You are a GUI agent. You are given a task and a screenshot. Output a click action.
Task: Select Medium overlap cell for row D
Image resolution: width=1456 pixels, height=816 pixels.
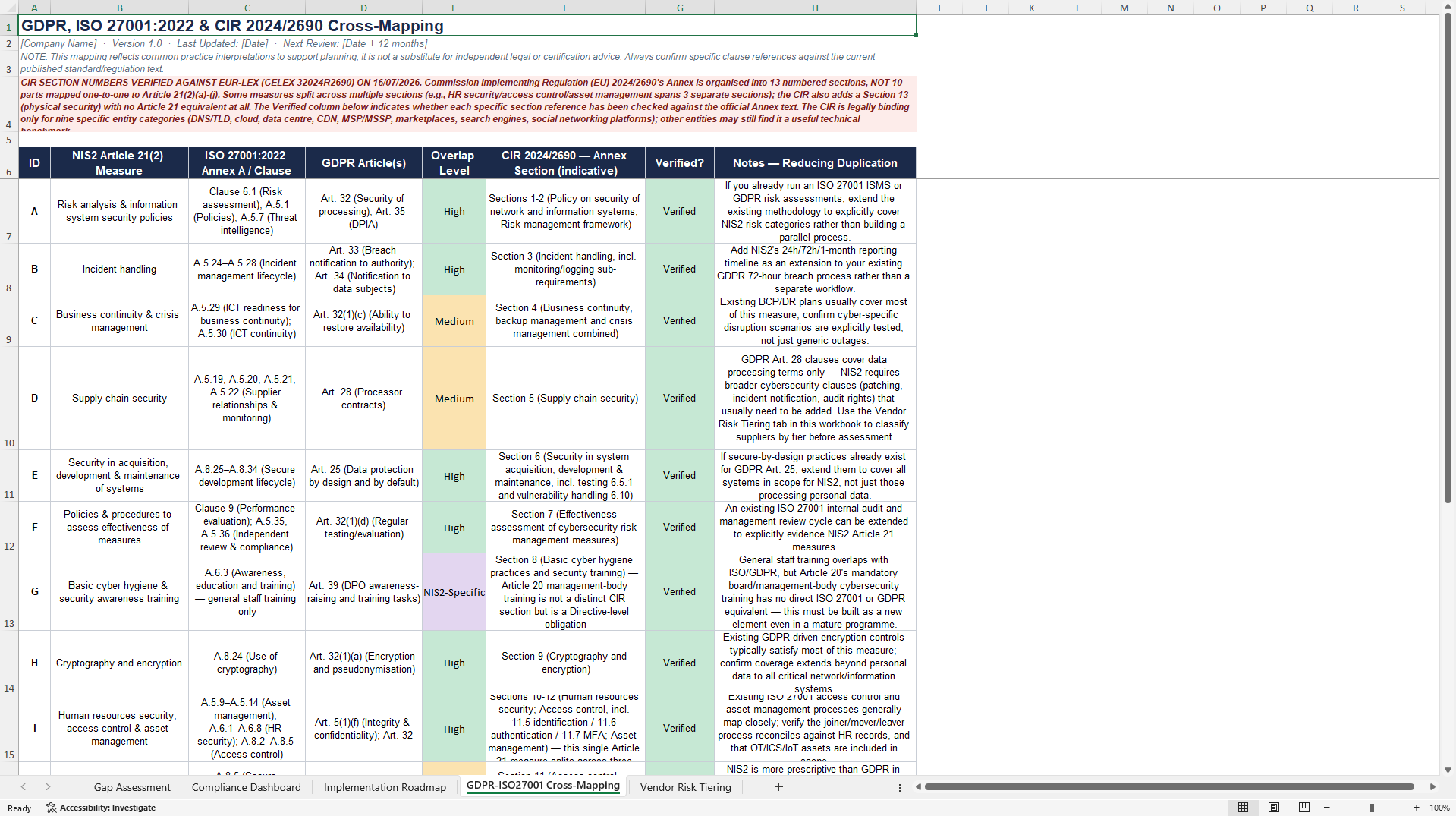(454, 398)
